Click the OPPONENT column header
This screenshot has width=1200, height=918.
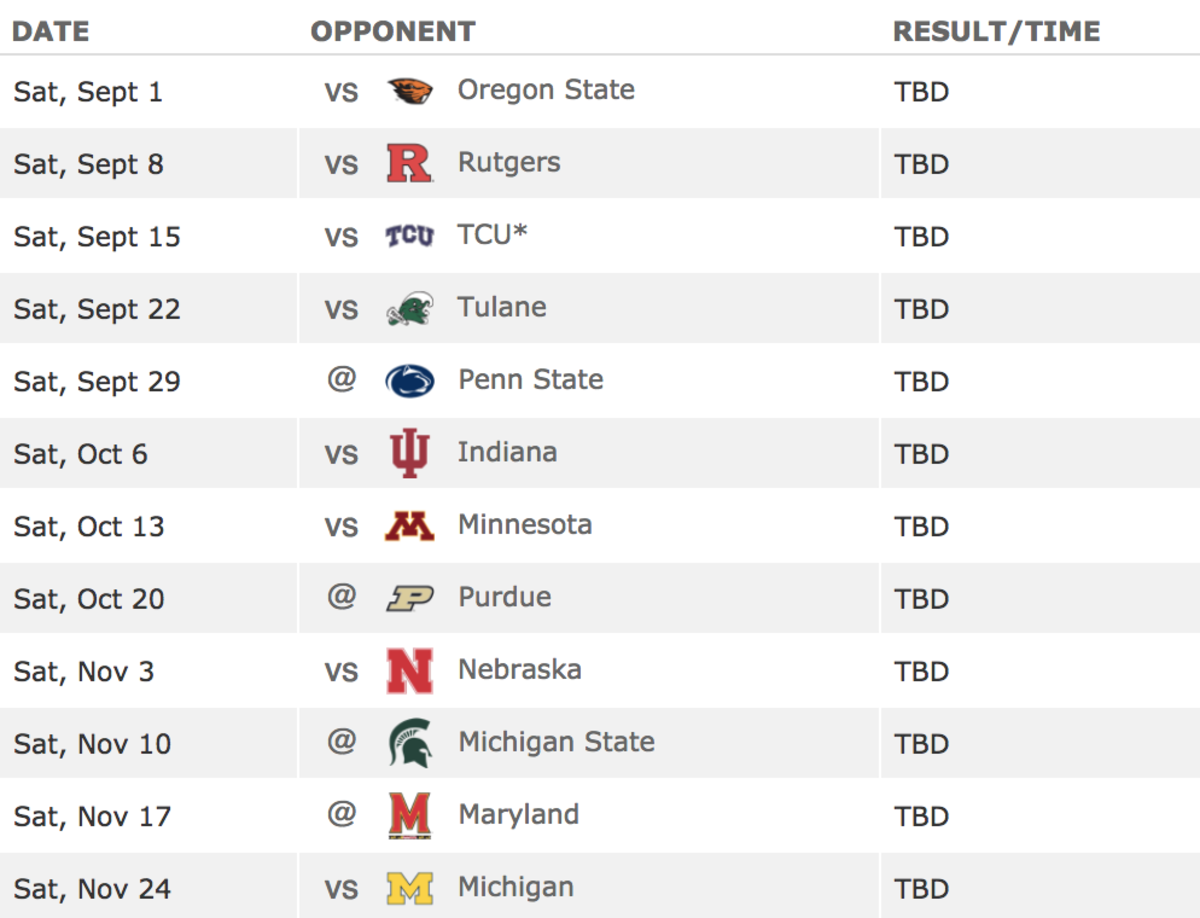pyautogui.click(x=393, y=31)
